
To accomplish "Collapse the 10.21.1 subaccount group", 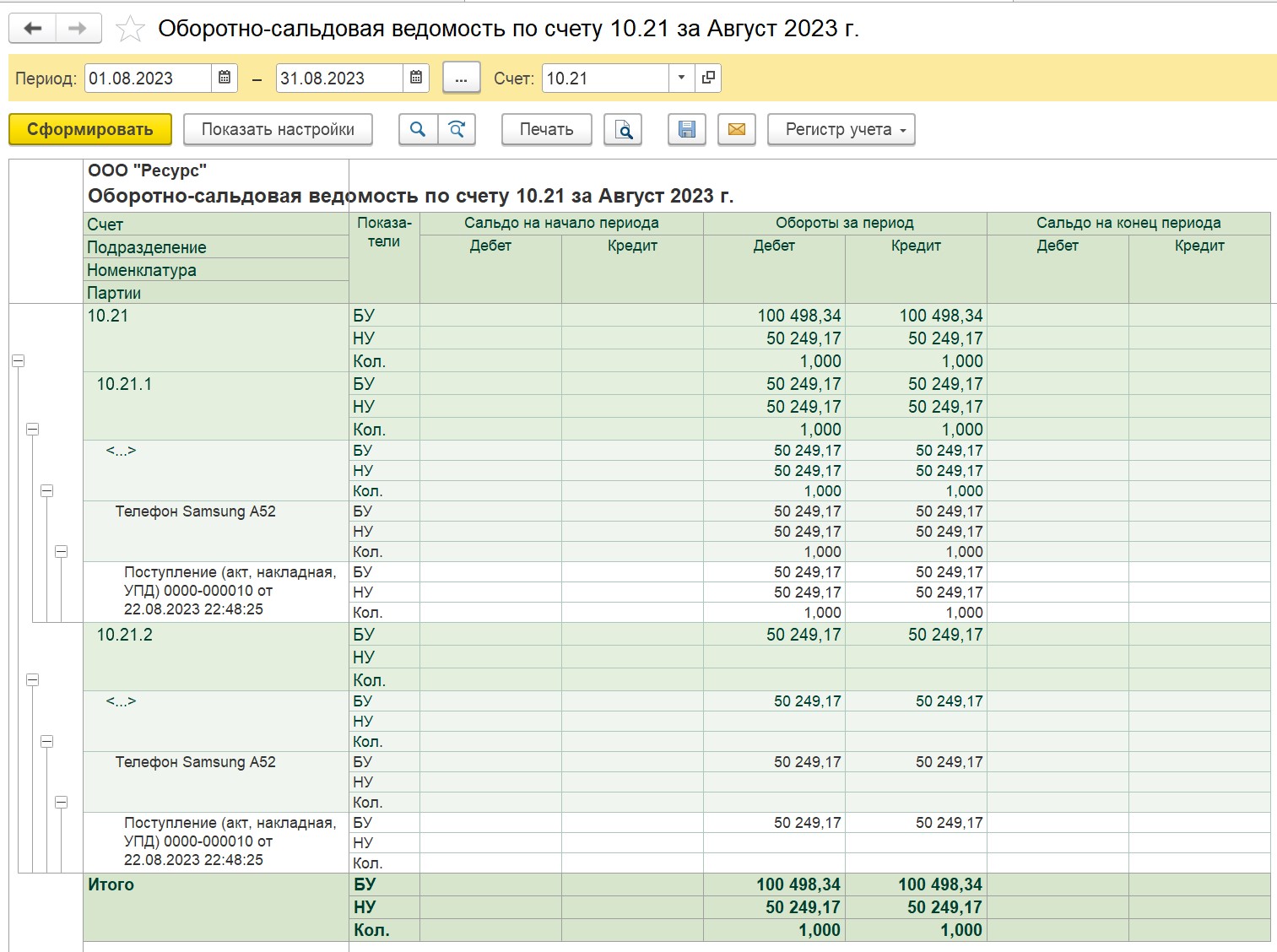I will tap(33, 429).
